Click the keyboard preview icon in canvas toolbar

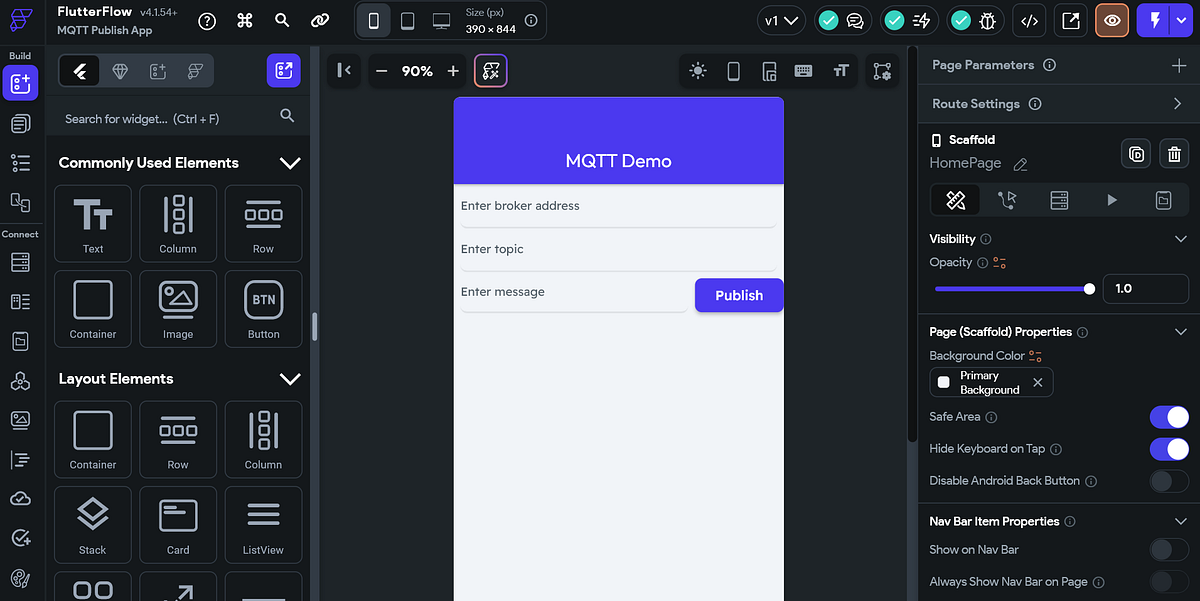(803, 71)
